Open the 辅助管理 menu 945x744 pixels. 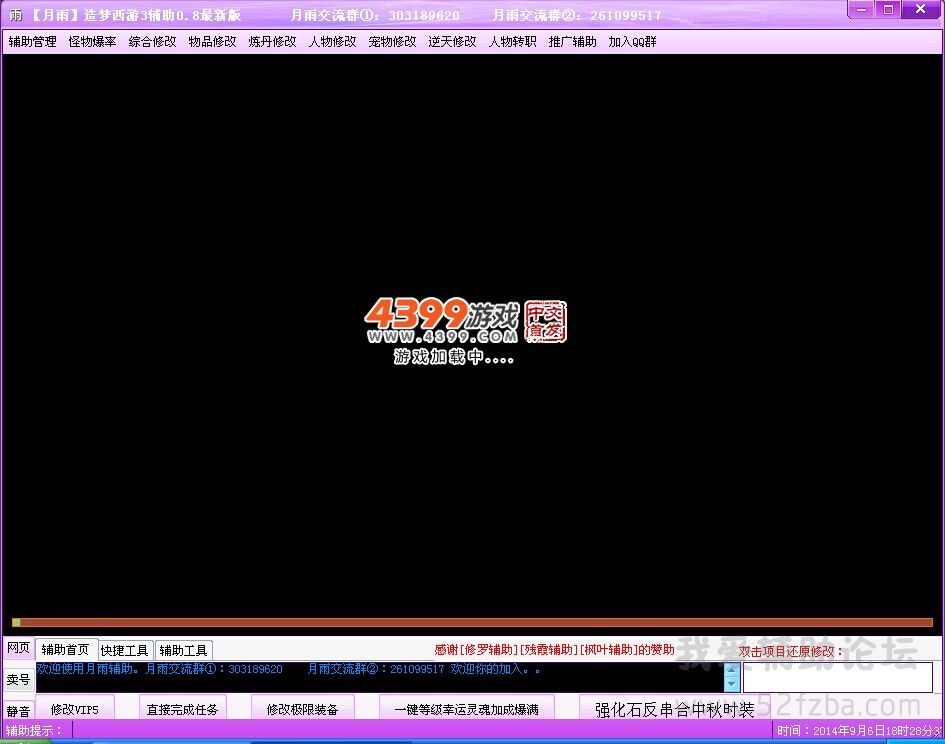pos(33,42)
